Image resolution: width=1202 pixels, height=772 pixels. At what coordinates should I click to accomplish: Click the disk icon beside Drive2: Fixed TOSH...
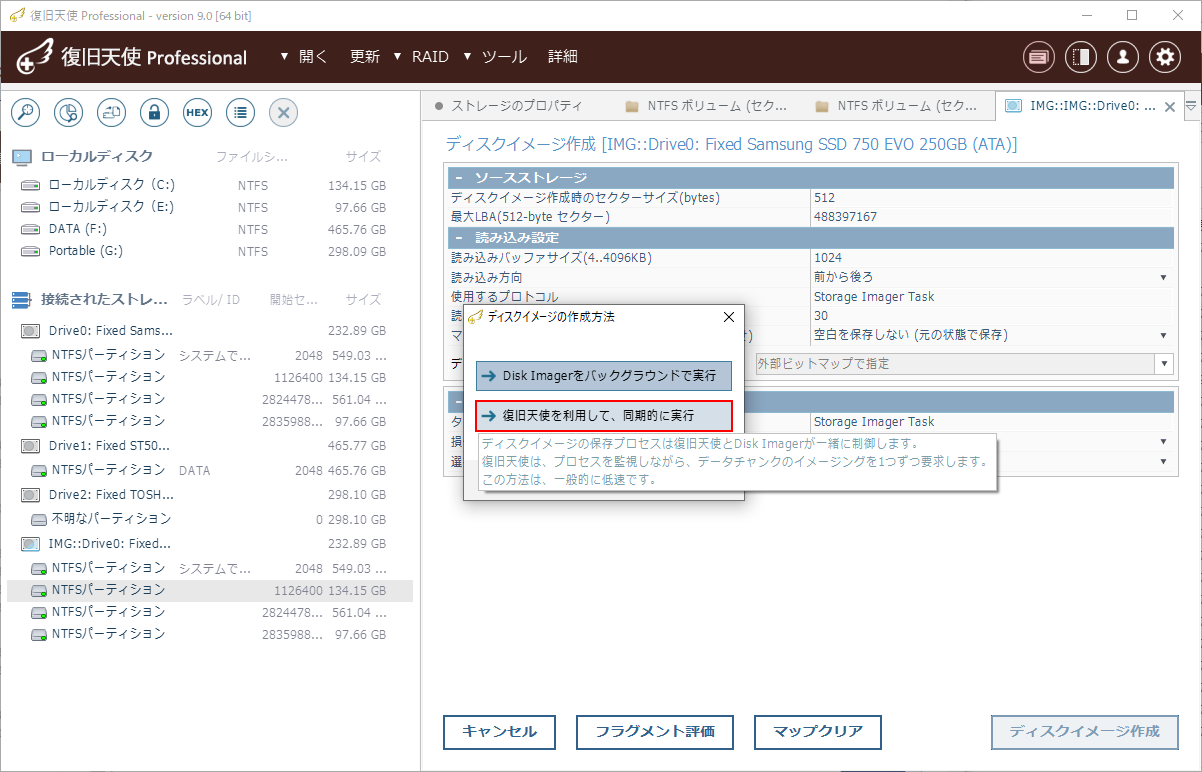pyautogui.click(x=31, y=495)
